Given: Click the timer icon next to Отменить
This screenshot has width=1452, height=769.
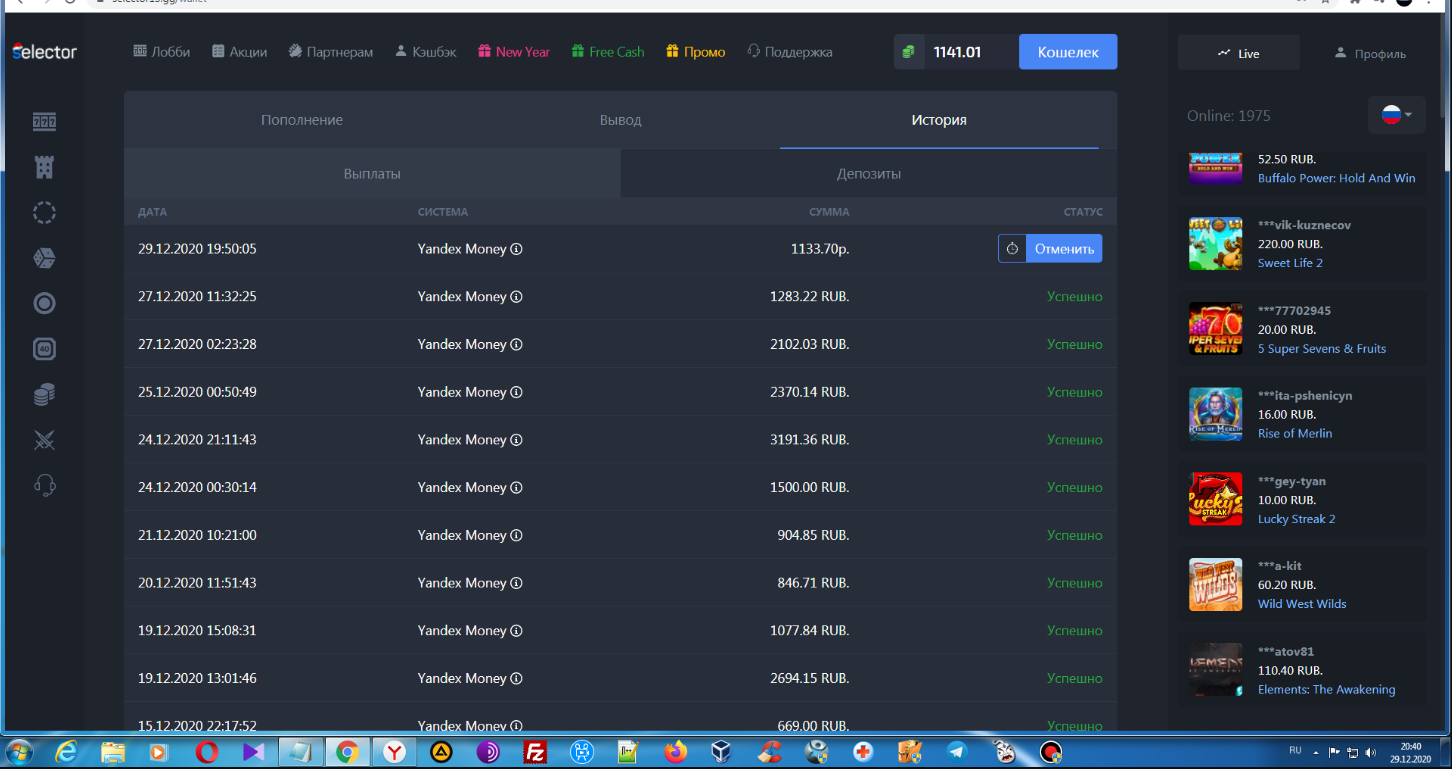Looking at the screenshot, I should click(1012, 249).
